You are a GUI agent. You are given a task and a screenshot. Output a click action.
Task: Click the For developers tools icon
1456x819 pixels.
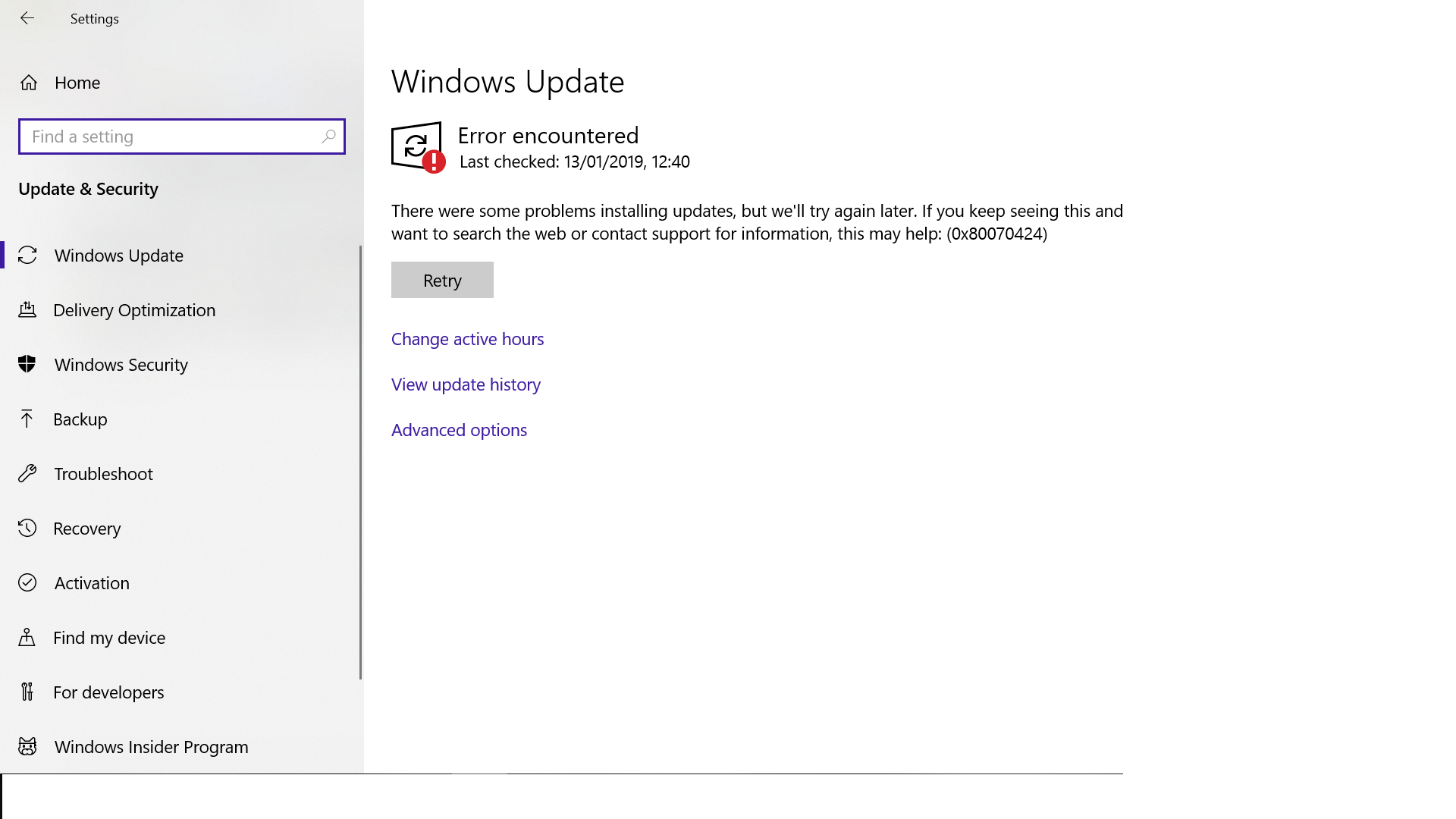[27, 692]
